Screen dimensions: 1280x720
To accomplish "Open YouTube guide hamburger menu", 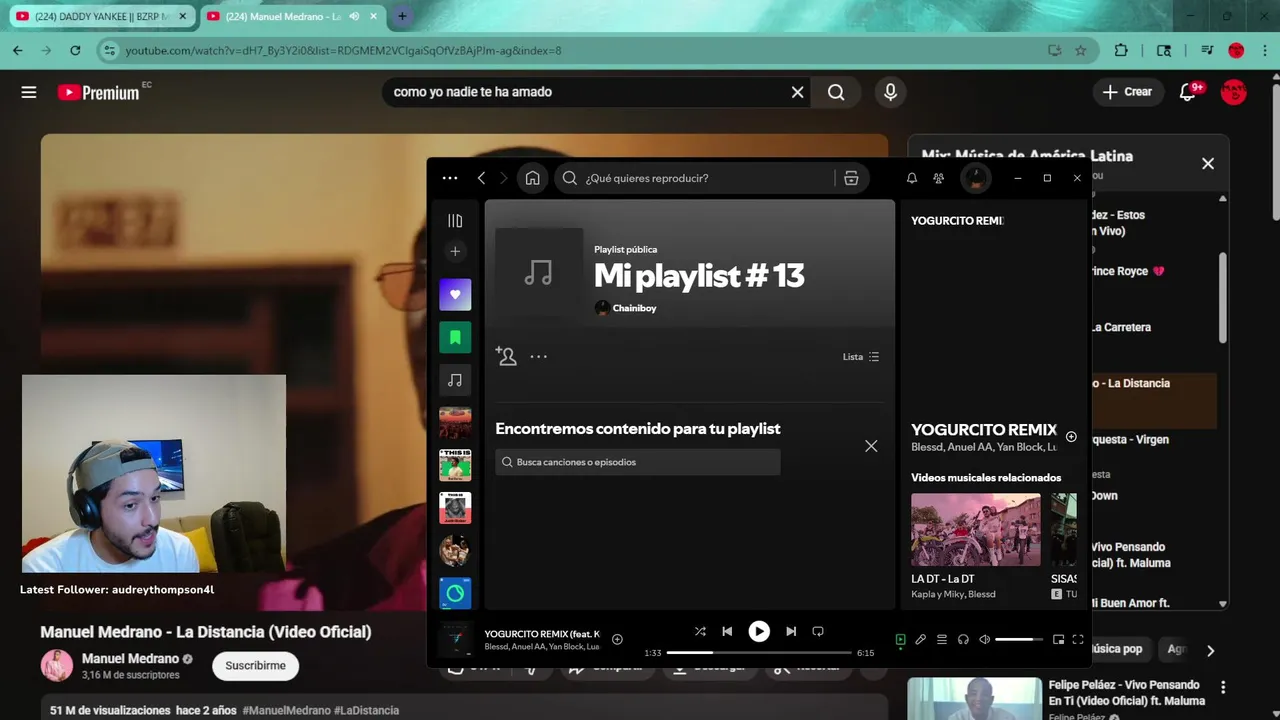I will coord(29,92).
